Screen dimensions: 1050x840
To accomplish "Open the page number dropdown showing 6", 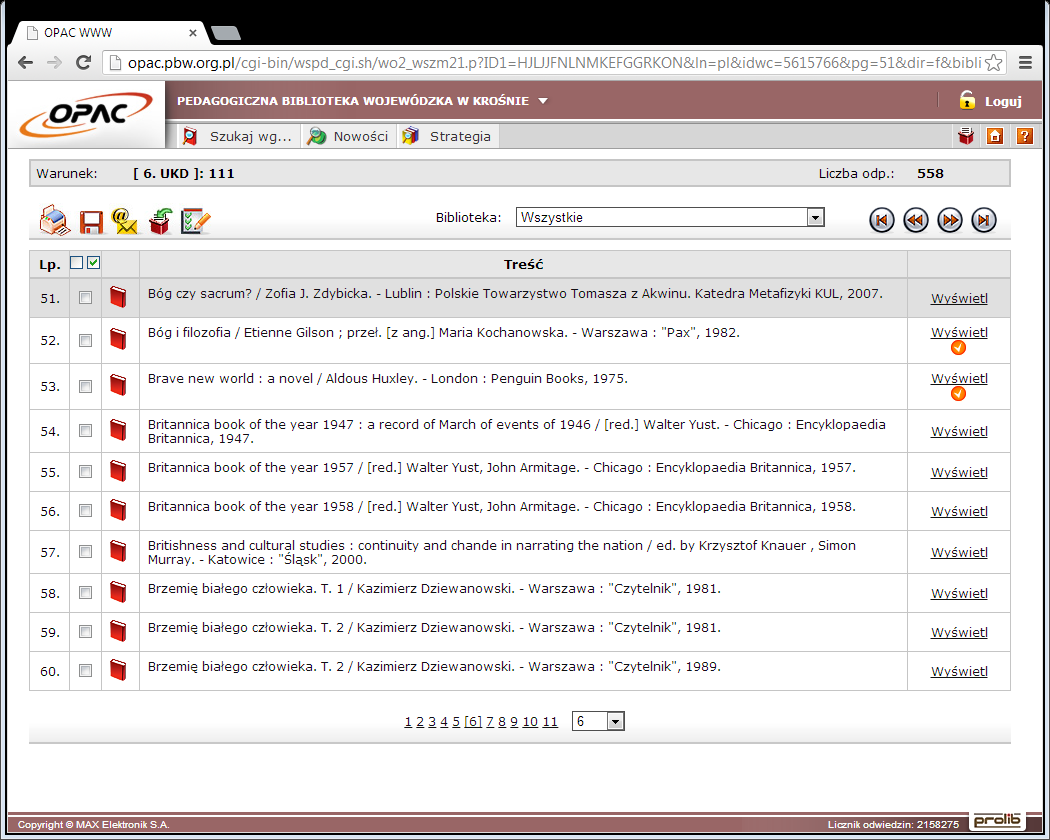I will coord(598,721).
